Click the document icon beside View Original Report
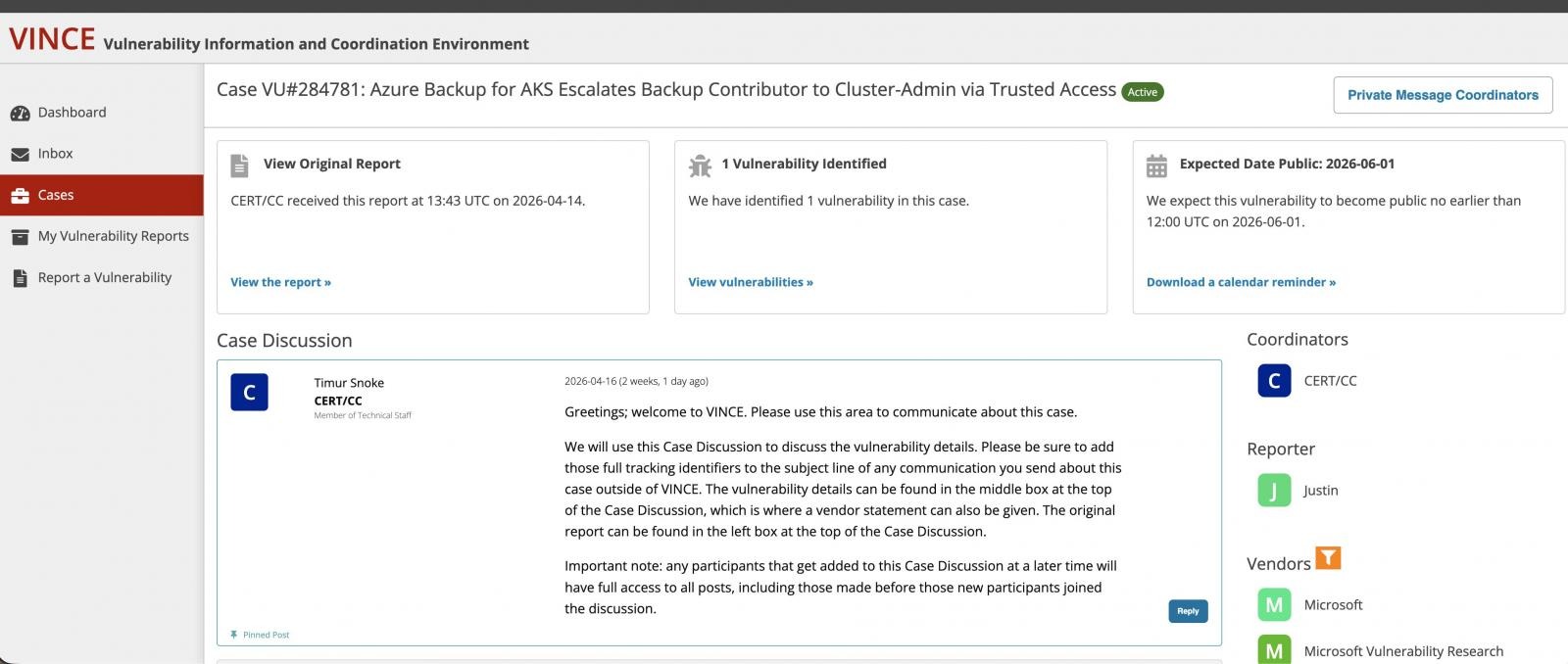This screenshot has width=1568, height=664. click(239, 166)
